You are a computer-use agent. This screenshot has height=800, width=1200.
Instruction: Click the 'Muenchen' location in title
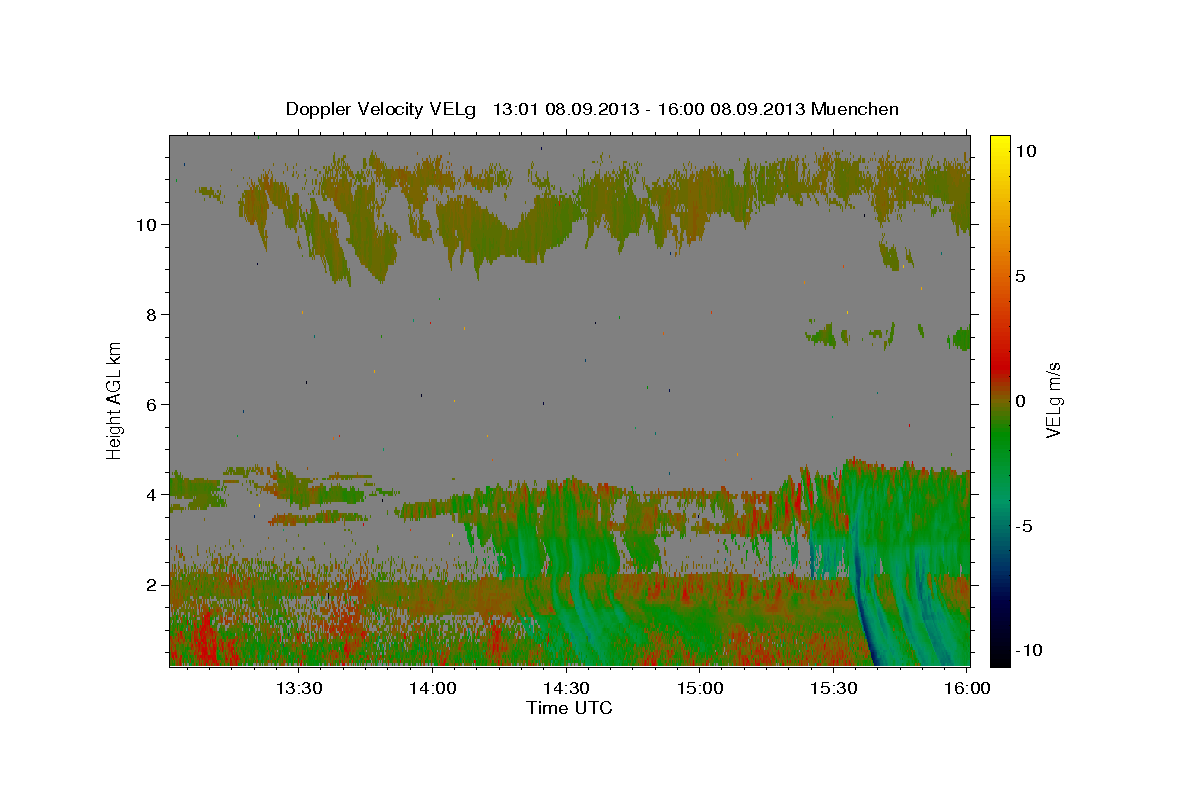pyautogui.click(x=855, y=109)
